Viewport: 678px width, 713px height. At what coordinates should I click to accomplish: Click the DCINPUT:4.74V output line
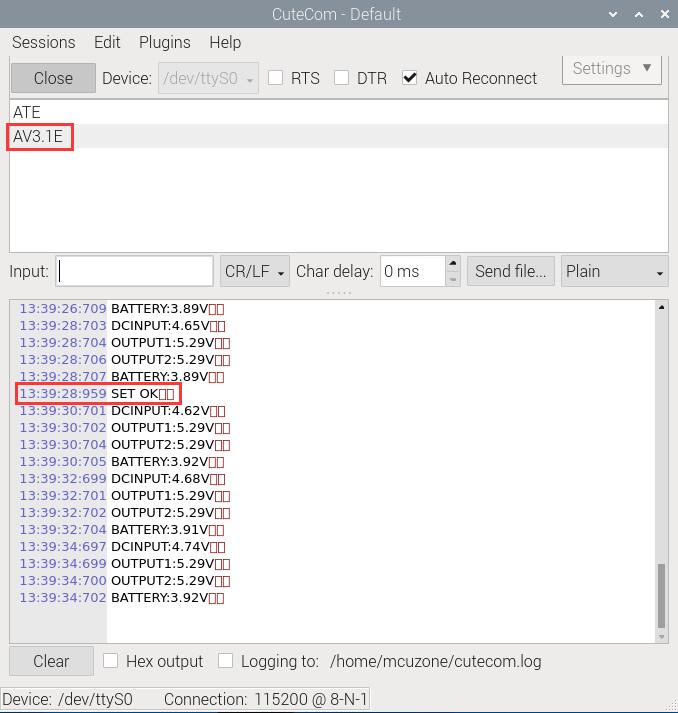pyautogui.click(x=168, y=547)
